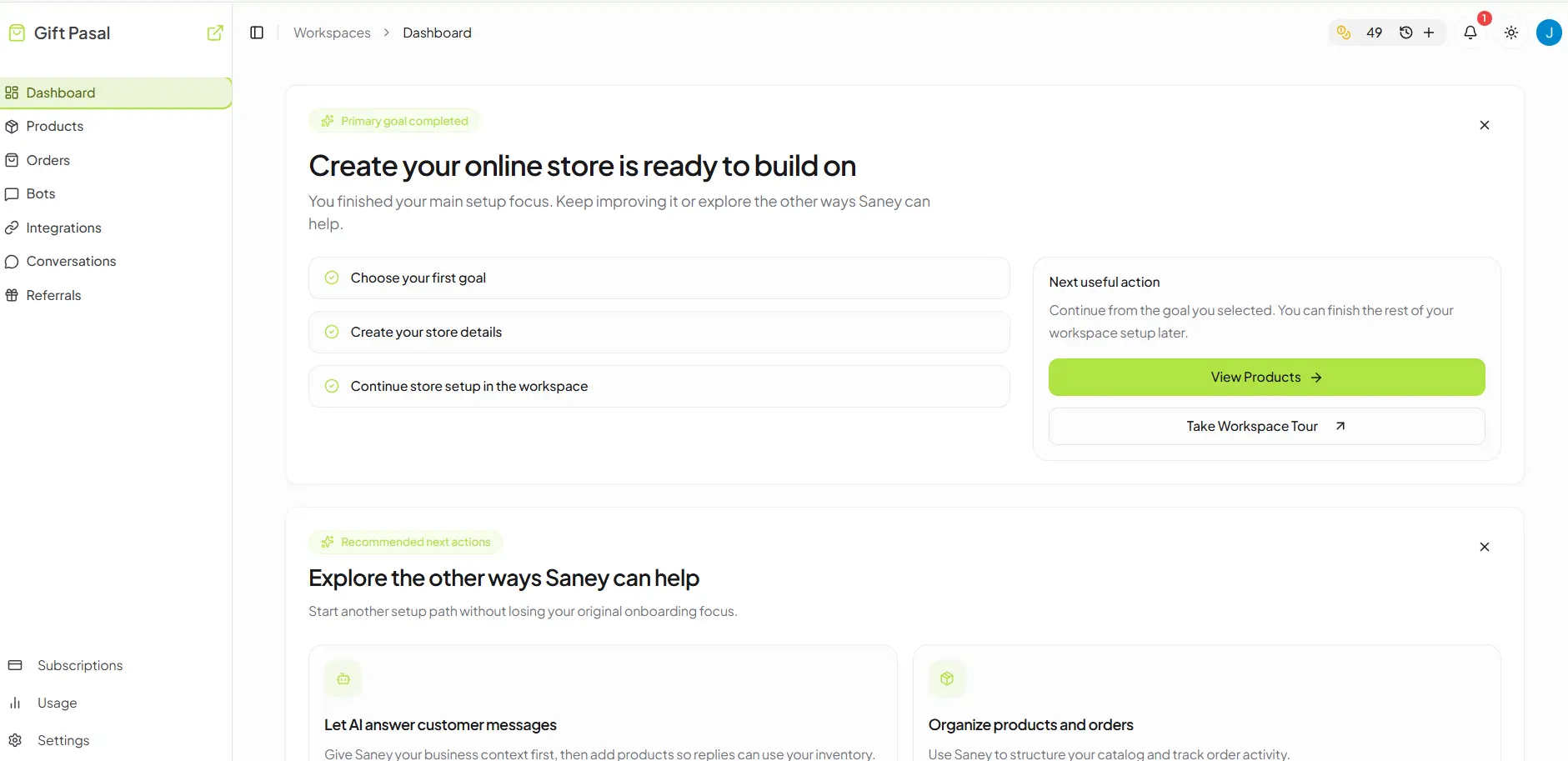This screenshot has width=1568, height=761.
Task: Open user avatar J menu
Action: [1549, 33]
